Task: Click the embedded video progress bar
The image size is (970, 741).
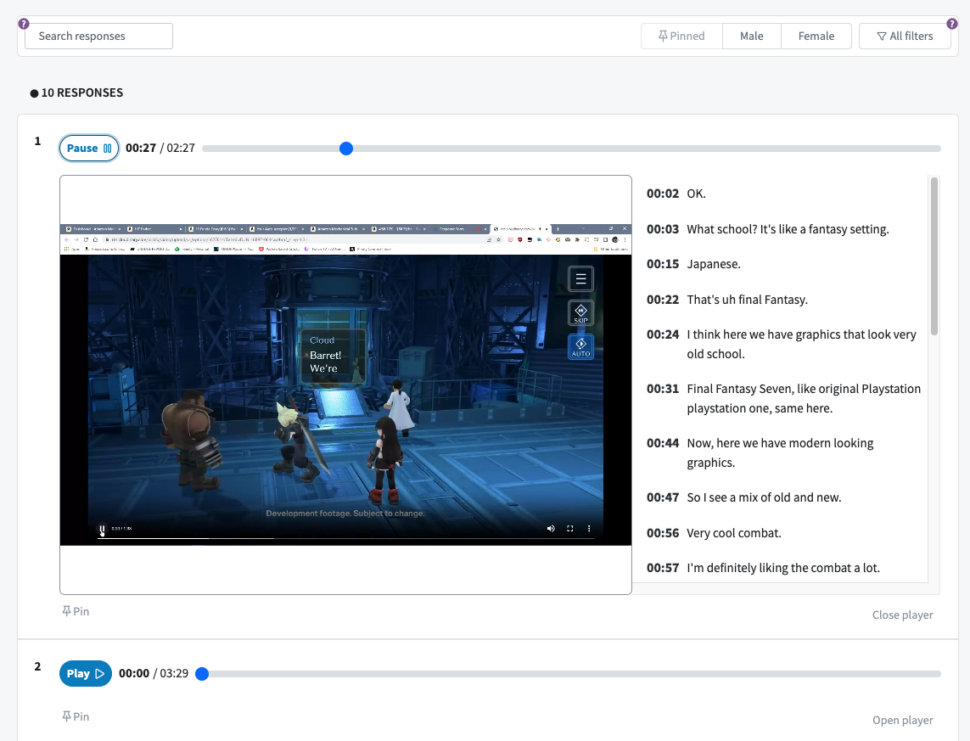Action: (x=345, y=538)
